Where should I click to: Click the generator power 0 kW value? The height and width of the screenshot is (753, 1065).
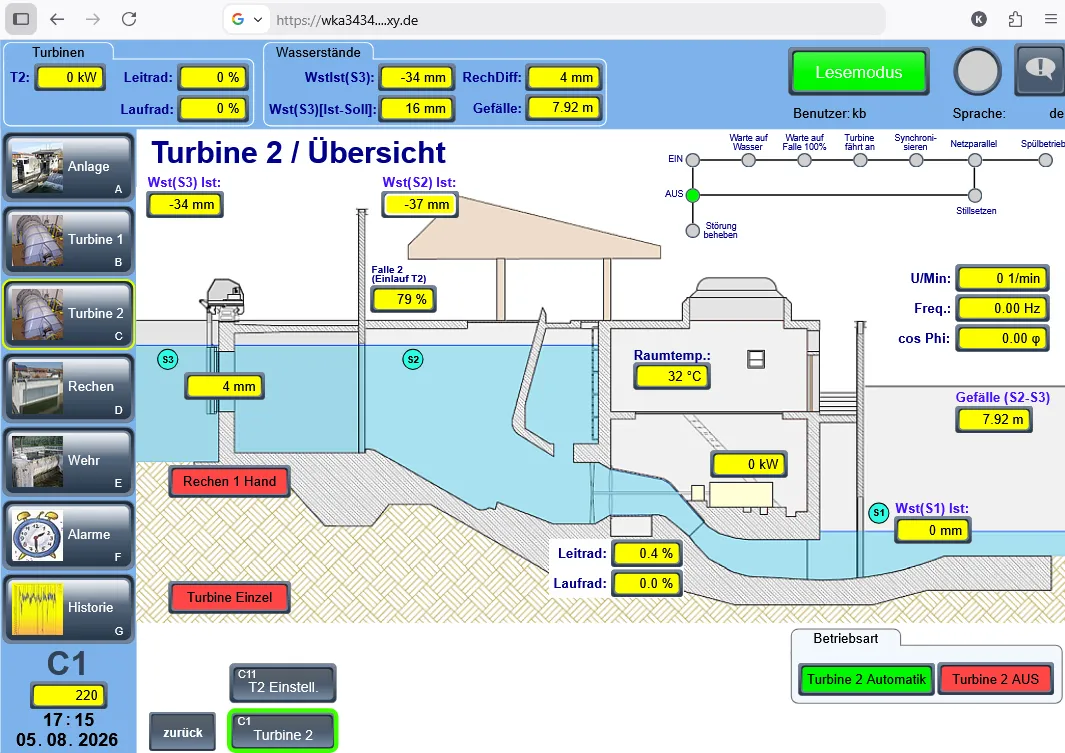point(749,464)
